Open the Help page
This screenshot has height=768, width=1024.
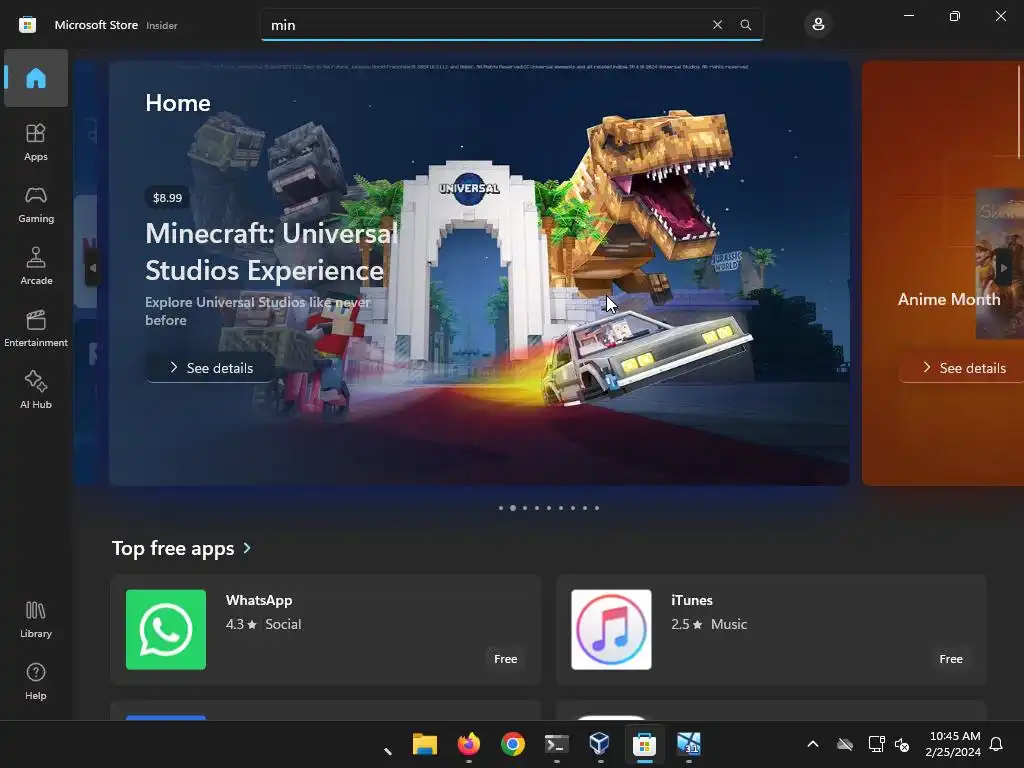click(36, 681)
